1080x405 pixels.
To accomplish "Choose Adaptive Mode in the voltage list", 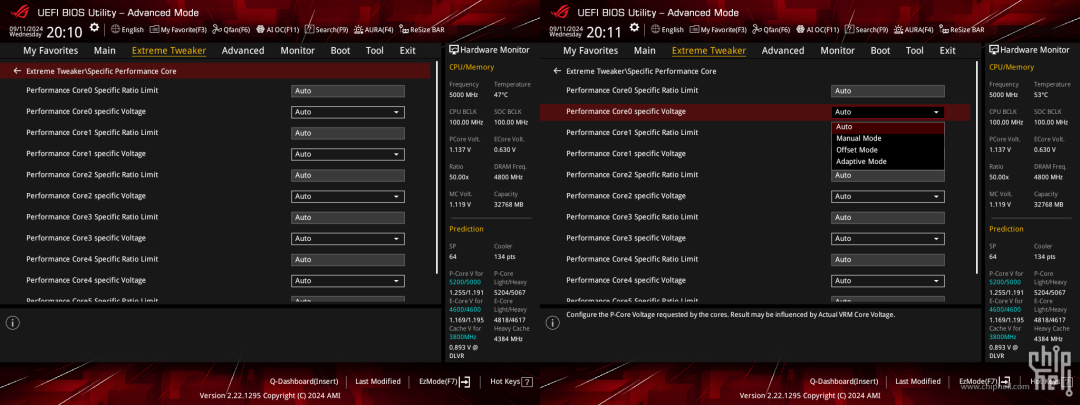I will (888, 161).
